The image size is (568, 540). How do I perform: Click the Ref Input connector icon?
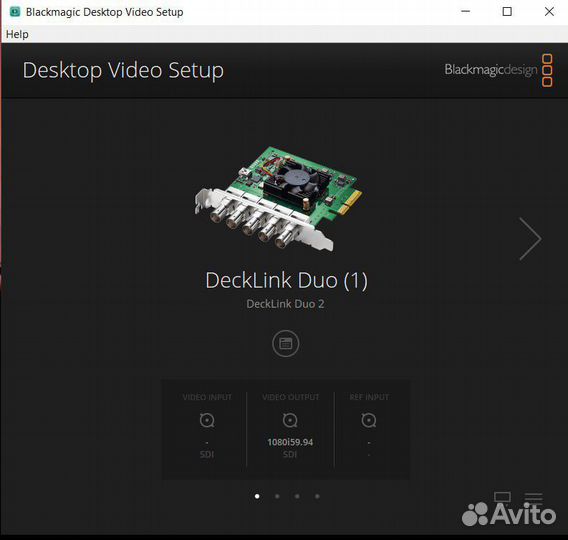369,420
